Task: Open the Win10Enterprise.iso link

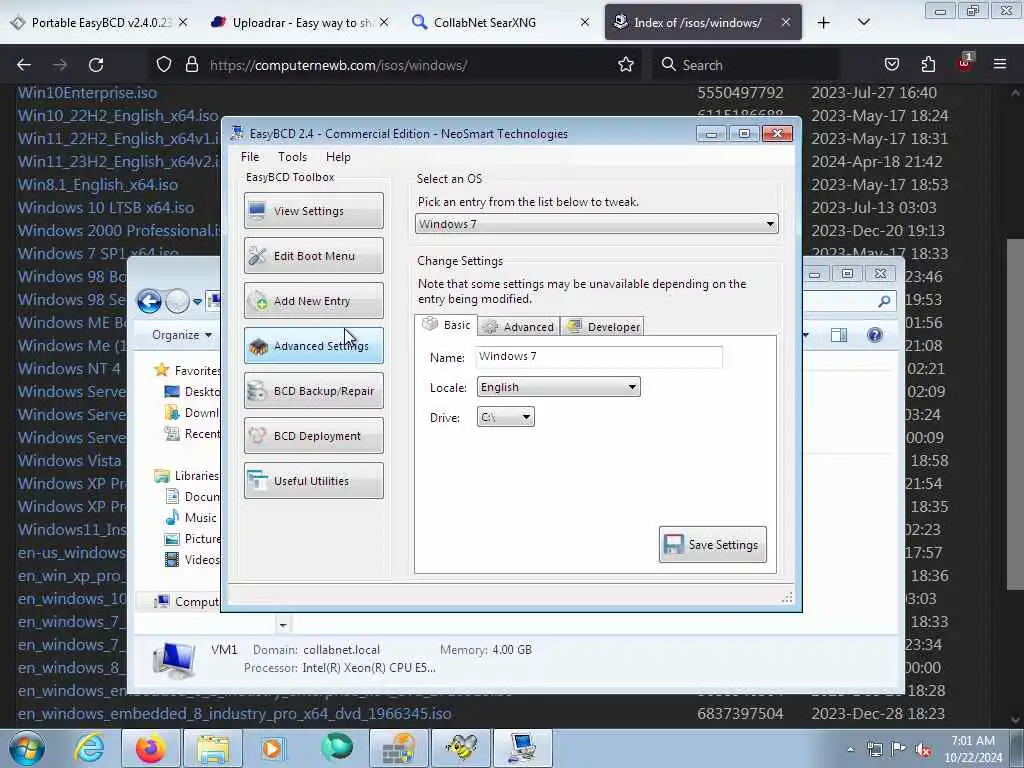Action: pyautogui.click(x=88, y=93)
